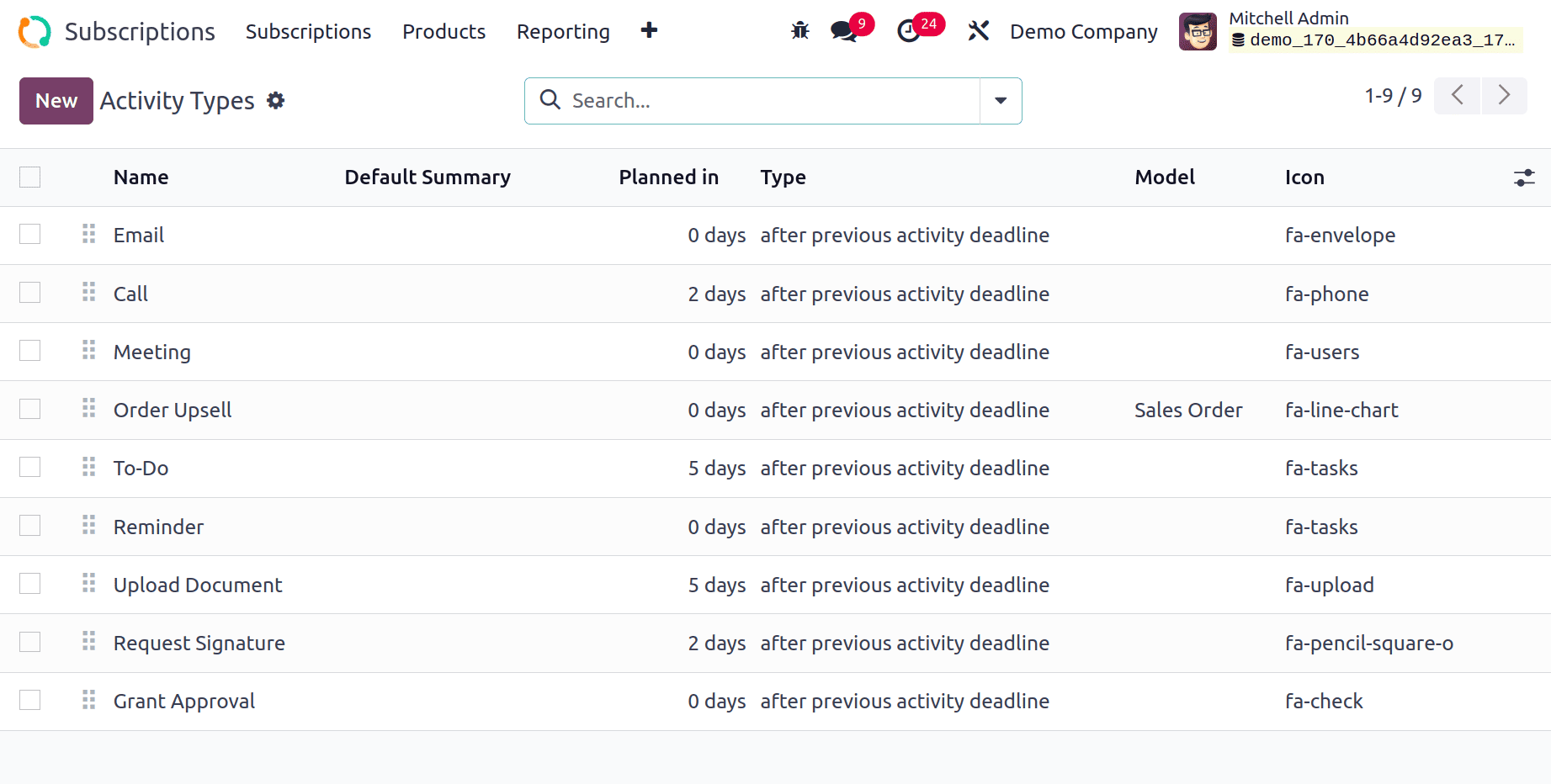
Task: Click the plus icon in the menu bar
Action: (649, 31)
